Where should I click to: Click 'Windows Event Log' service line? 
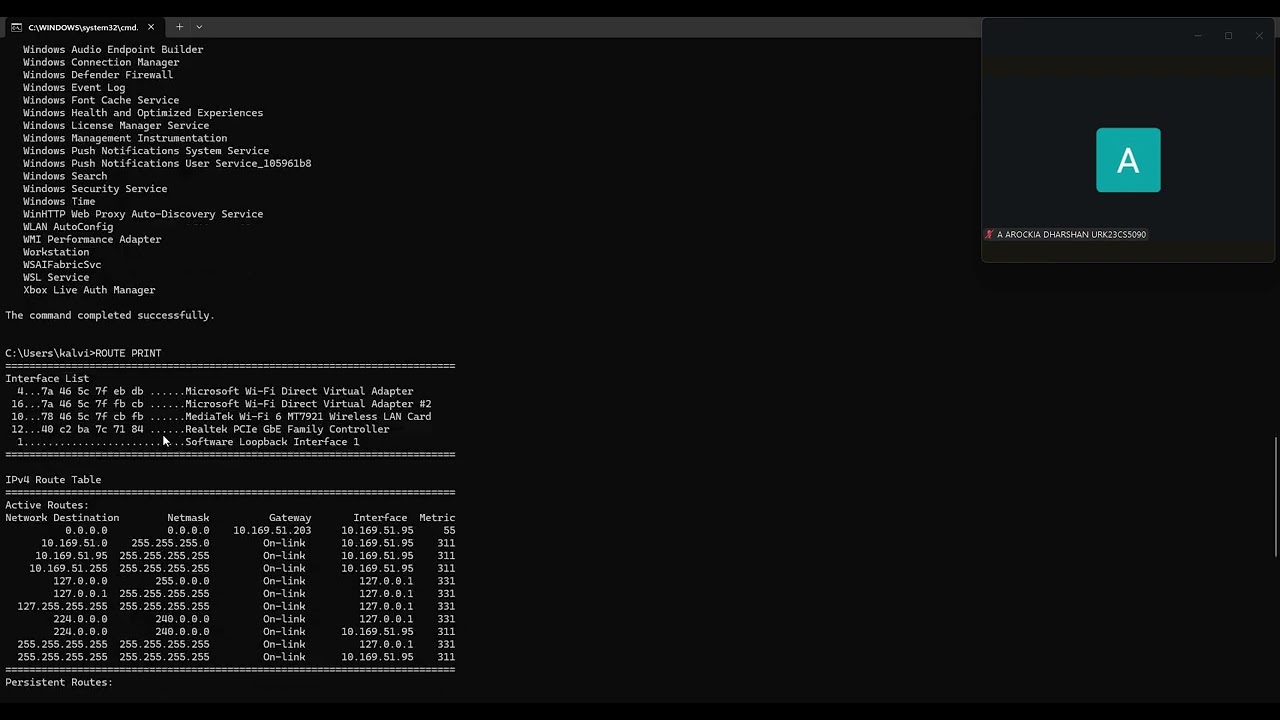[x=74, y=88]
